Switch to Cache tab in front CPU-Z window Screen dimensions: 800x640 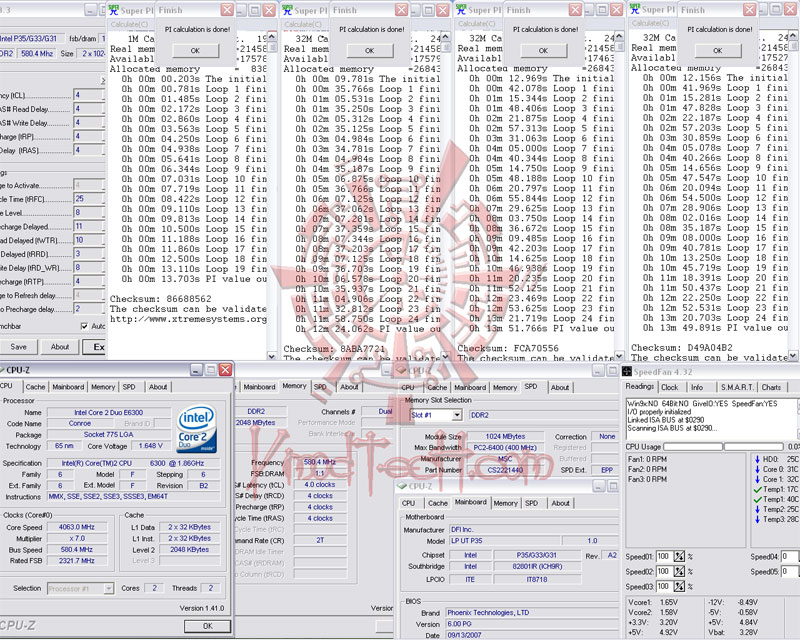click(35, 387)
